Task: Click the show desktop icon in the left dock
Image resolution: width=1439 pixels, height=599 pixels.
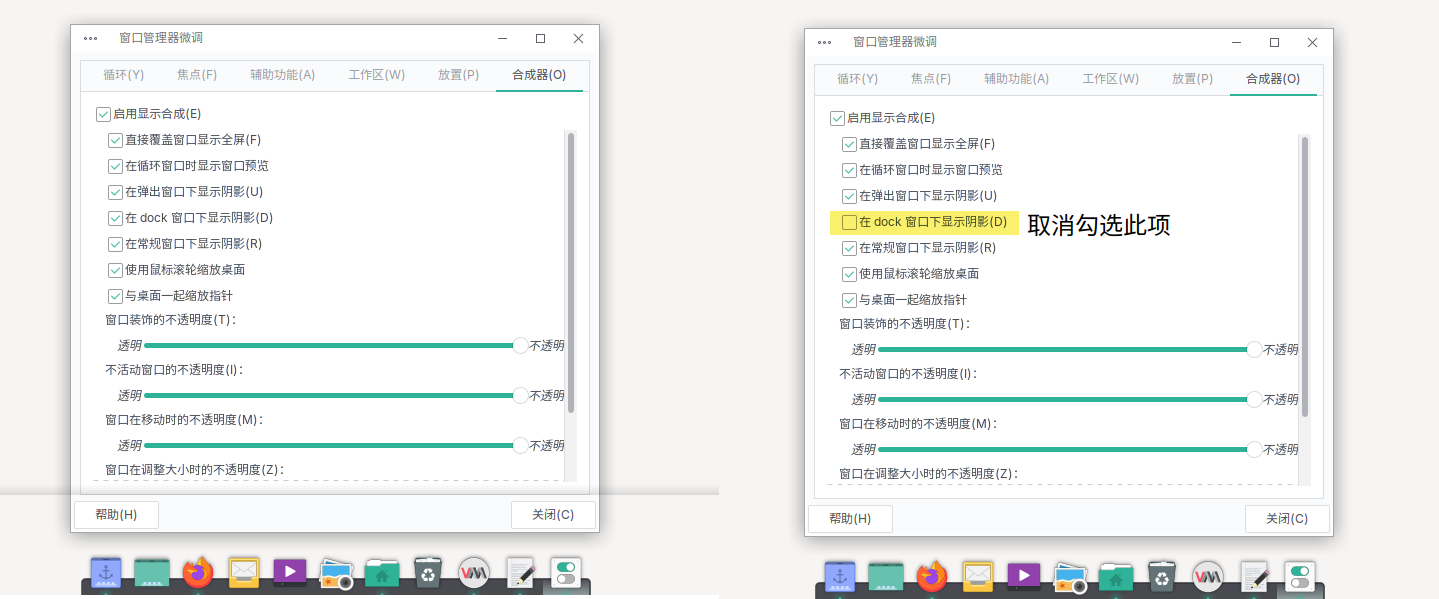Action: pos(152,572)
